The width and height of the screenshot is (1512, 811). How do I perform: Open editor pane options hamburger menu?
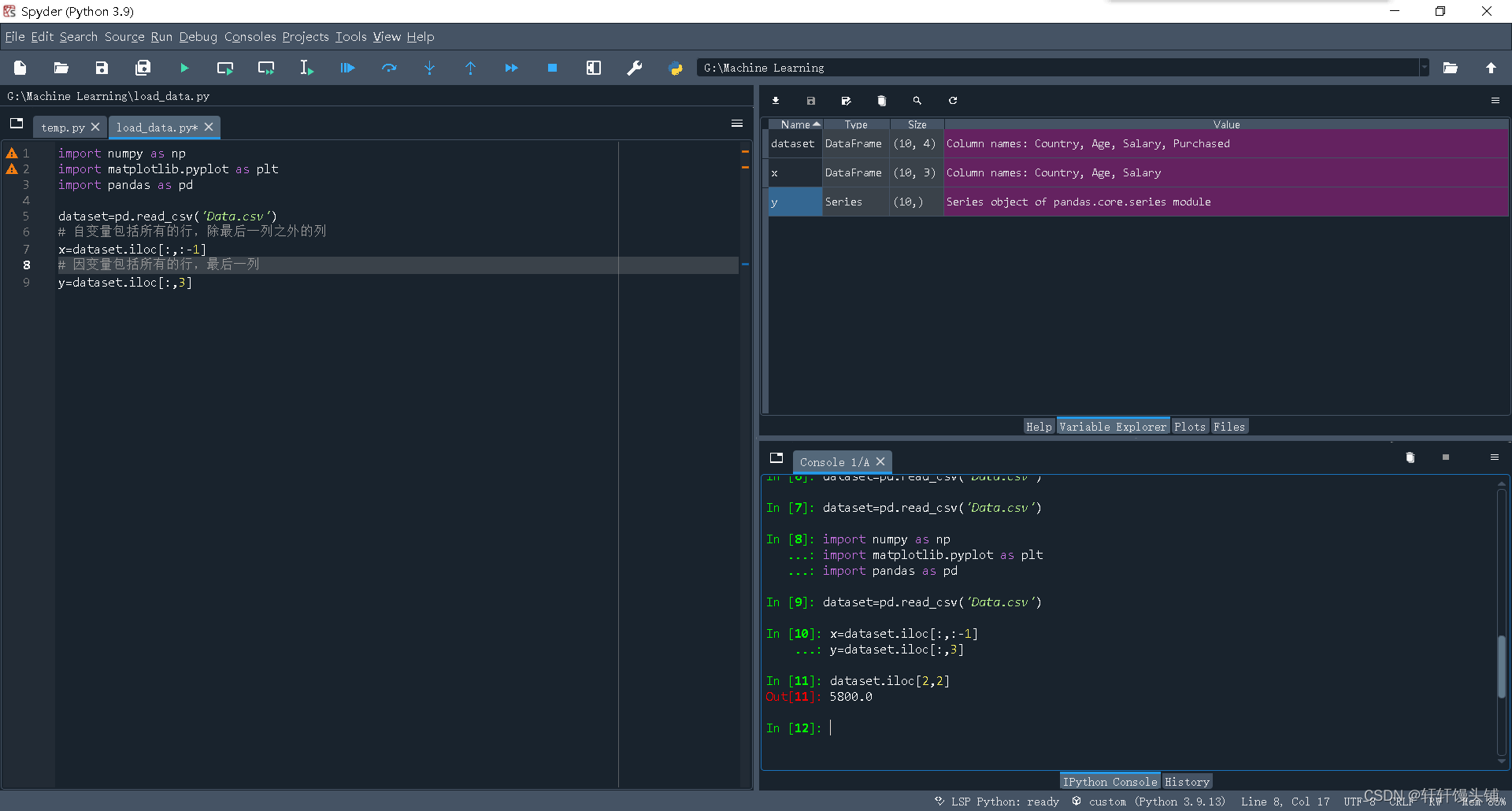[737, 124]
